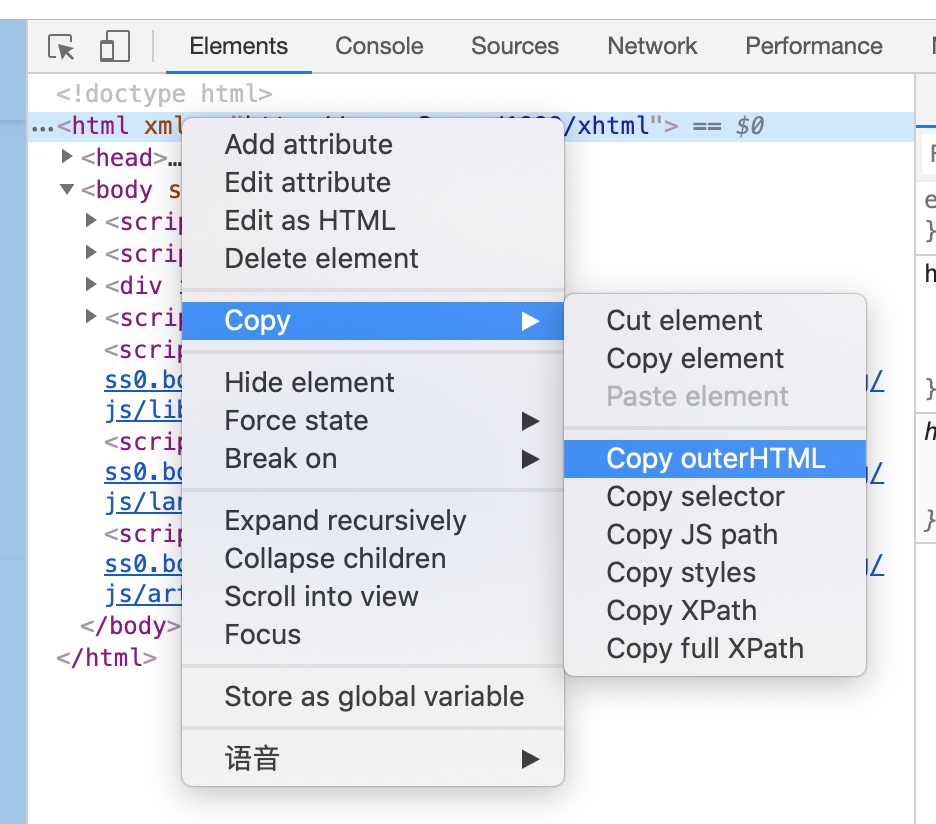Toggle the device toolbar icon
Viewport: 936px width, 824px height.
113,46
